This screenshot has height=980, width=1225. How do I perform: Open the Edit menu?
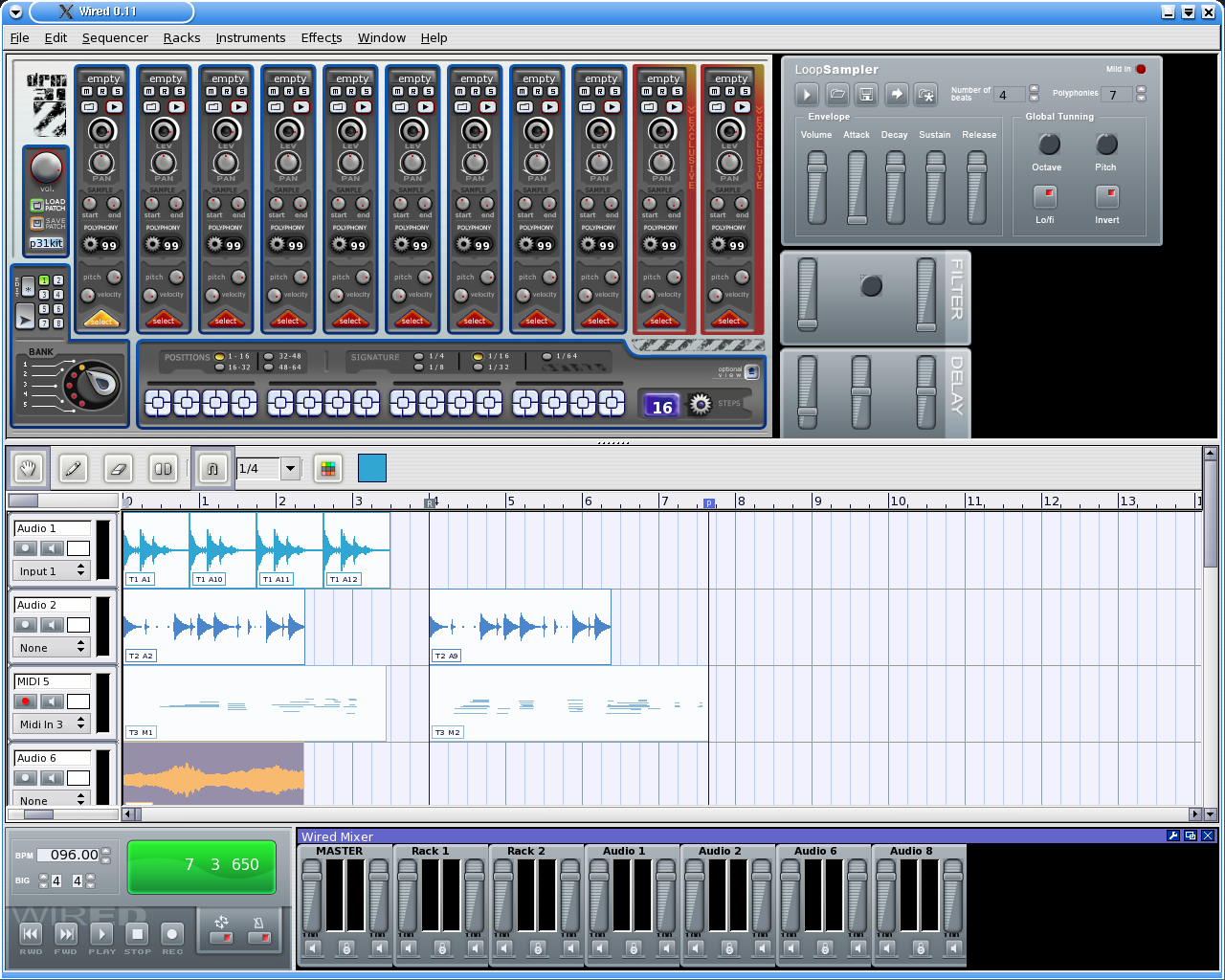56,37
